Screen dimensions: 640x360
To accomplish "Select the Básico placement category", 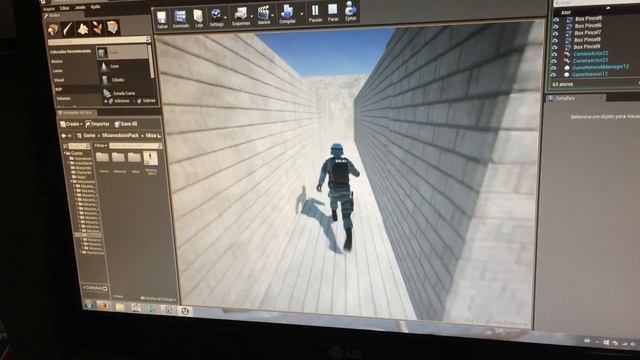I will (x=57, y=61).
